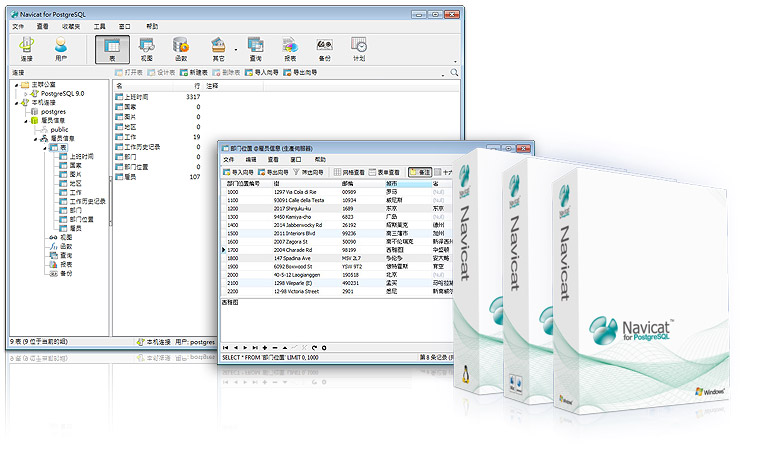Delete record with minus navigation button
This screenshot has height=467, width=765.
[275, 348]
